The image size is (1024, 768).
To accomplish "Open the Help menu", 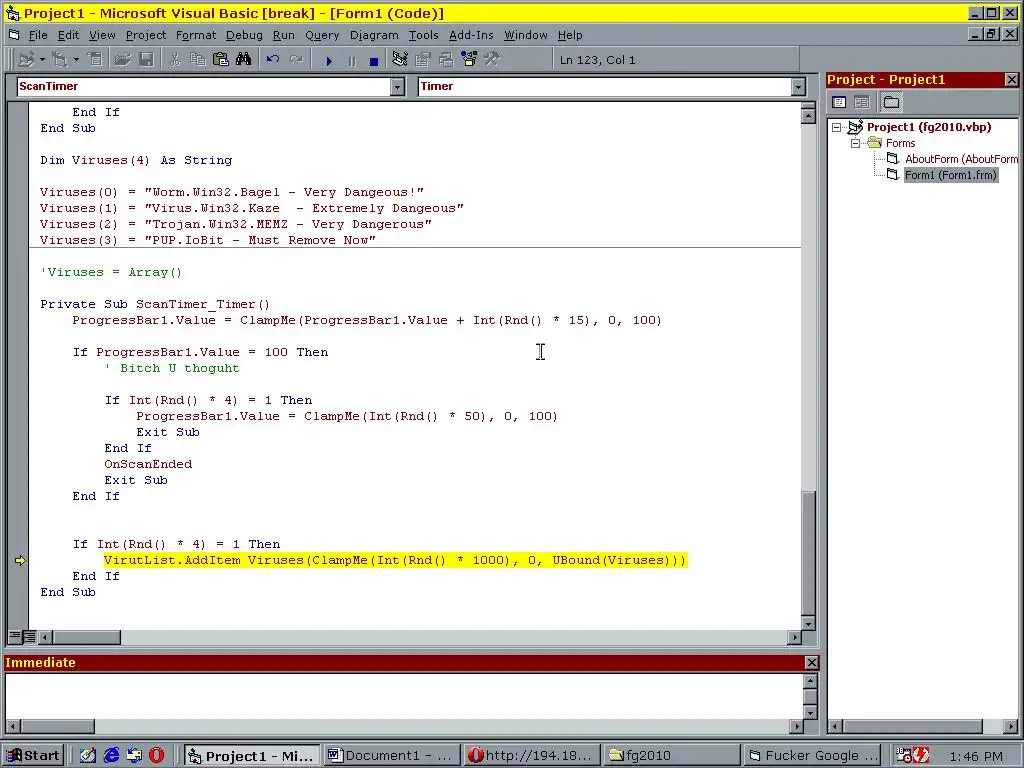I will coord(570,35).
